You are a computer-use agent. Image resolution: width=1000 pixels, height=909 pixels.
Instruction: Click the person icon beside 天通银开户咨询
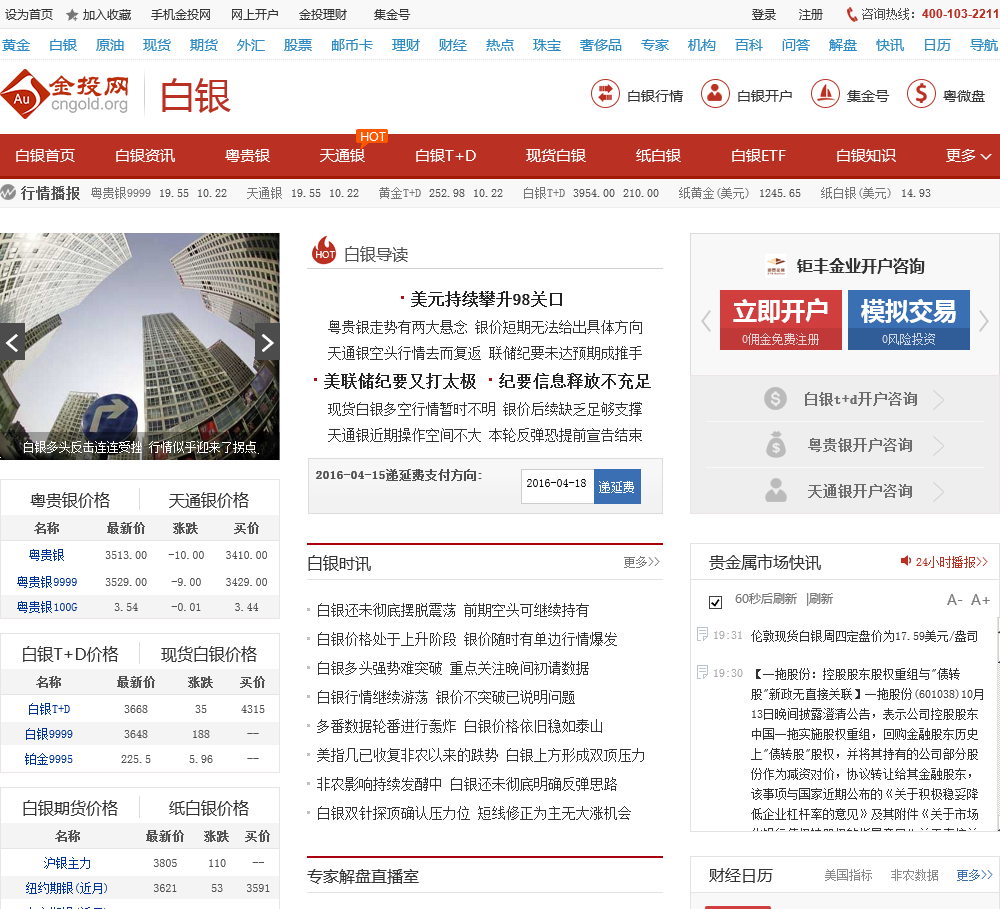(x=776, y=491)
